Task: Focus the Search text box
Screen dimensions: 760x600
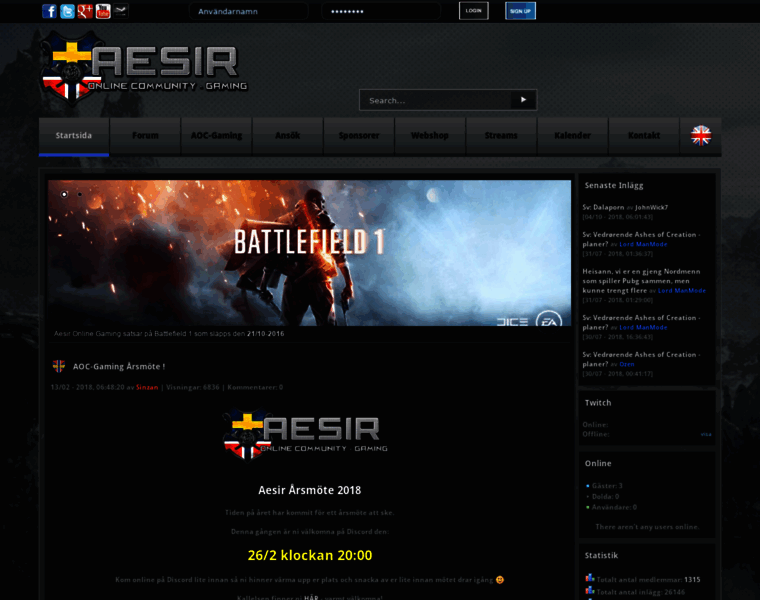Action: 435,100
